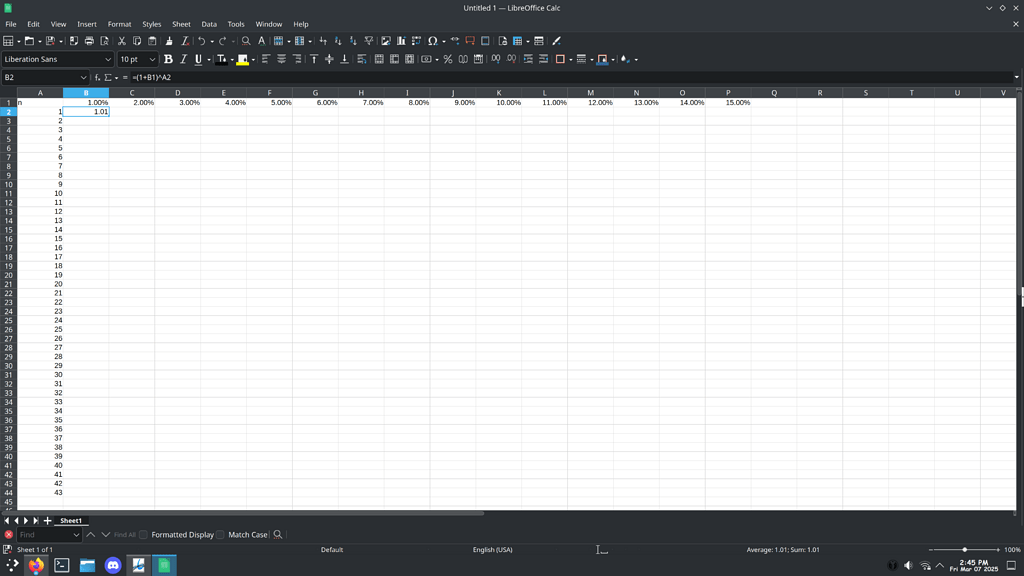The height and width of the screenshot is (576, 1024).
Task: Open the font name dropdown
Action: click(x=110, y=59)
